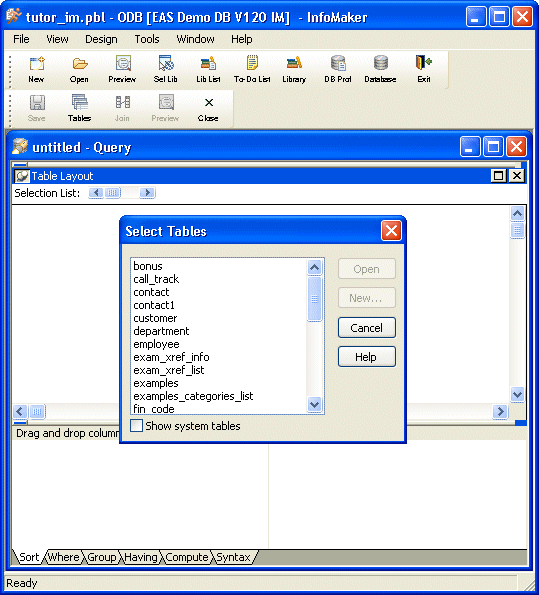Click Help button in Select Tables dialog

pos(367,357)
